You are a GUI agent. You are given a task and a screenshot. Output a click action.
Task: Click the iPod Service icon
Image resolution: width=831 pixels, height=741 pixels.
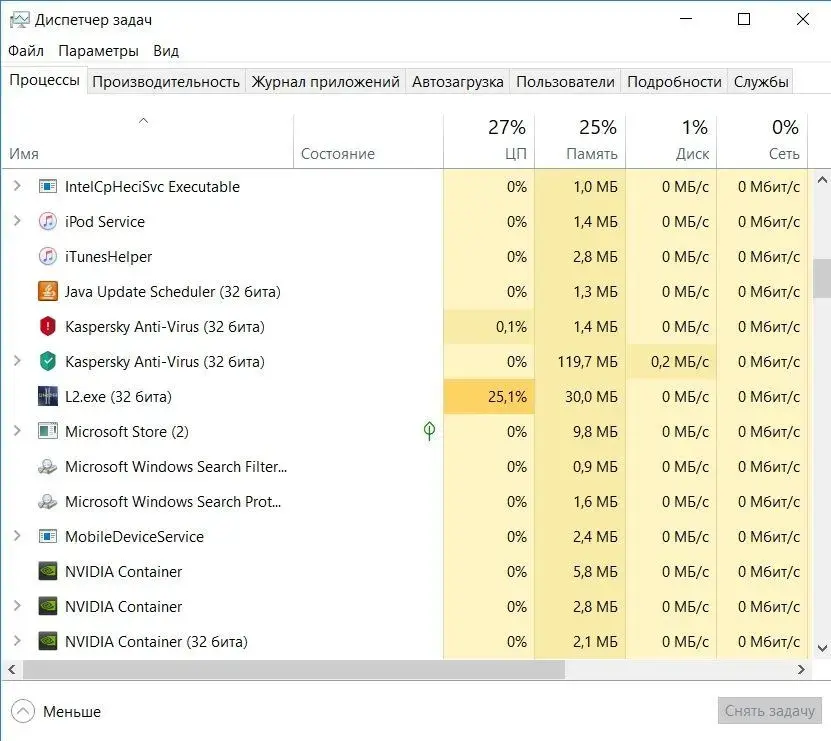tap(48, 222)
